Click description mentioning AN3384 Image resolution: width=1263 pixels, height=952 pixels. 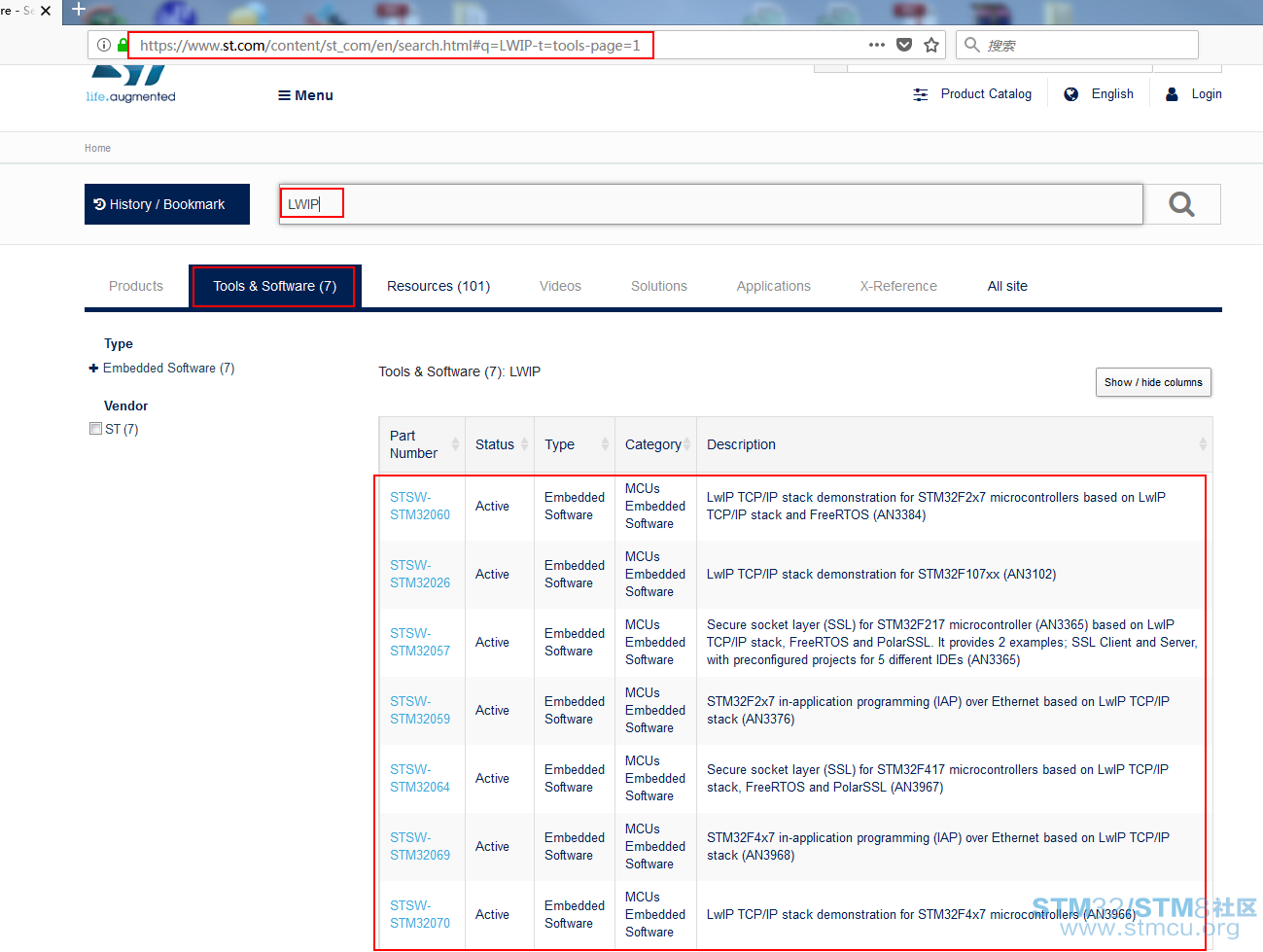coord(936,506)
